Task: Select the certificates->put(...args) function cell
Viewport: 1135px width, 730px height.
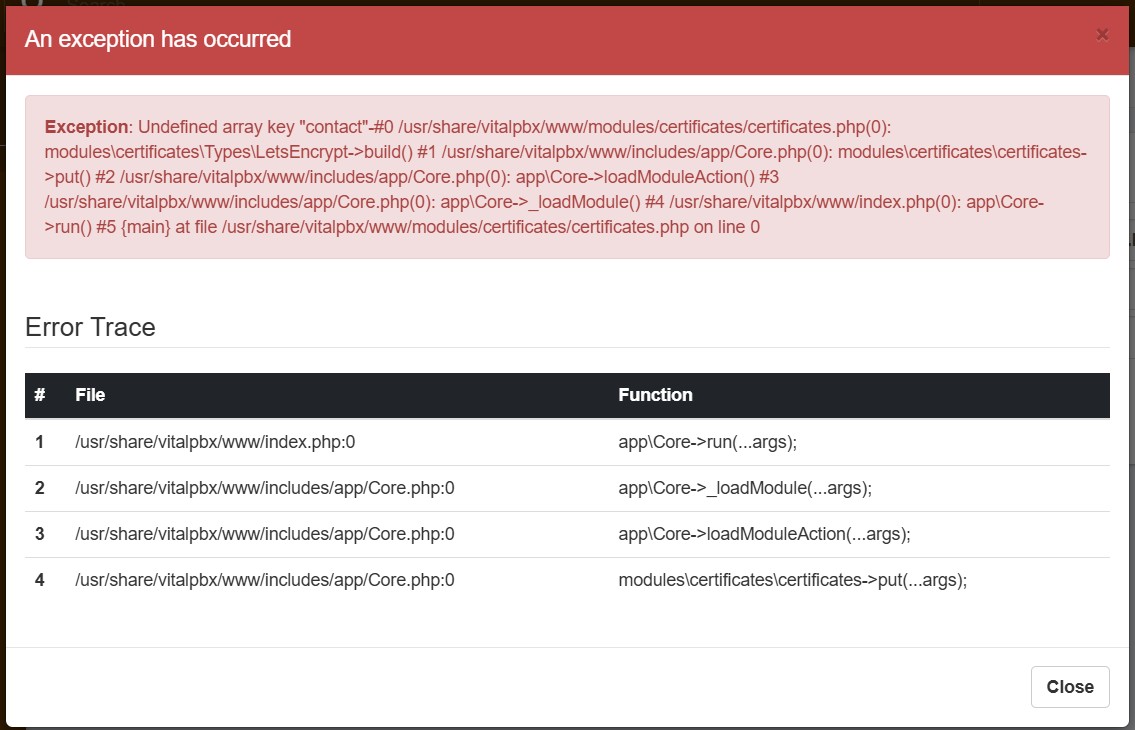Action: click(792, 580)
